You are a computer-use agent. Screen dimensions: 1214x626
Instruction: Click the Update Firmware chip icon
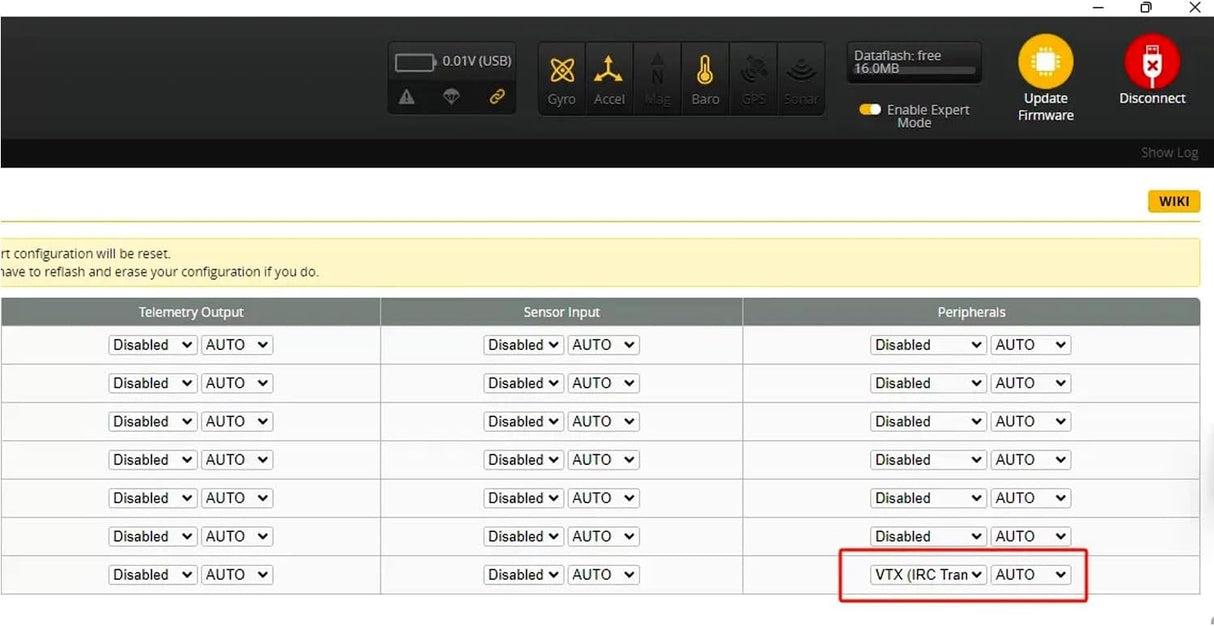[x=1045, y=62]
